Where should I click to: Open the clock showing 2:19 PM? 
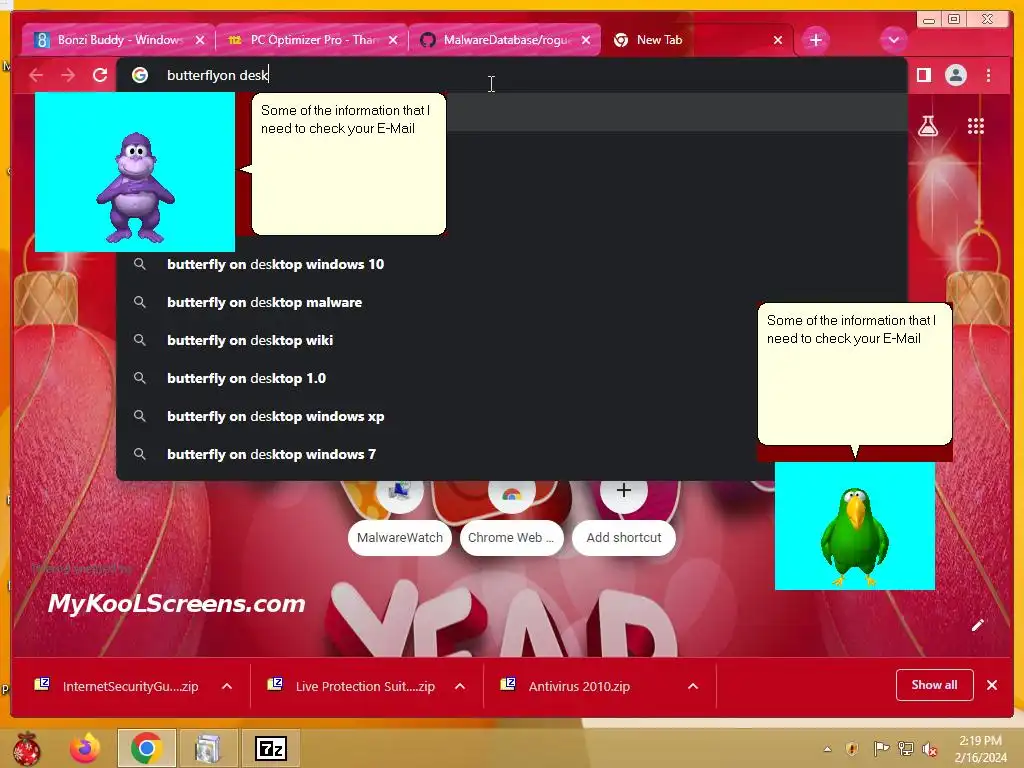pos(980,749)
